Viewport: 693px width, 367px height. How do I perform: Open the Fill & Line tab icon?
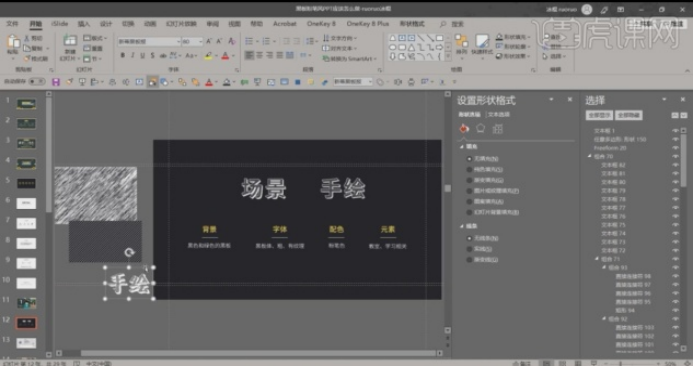(464, 129)
